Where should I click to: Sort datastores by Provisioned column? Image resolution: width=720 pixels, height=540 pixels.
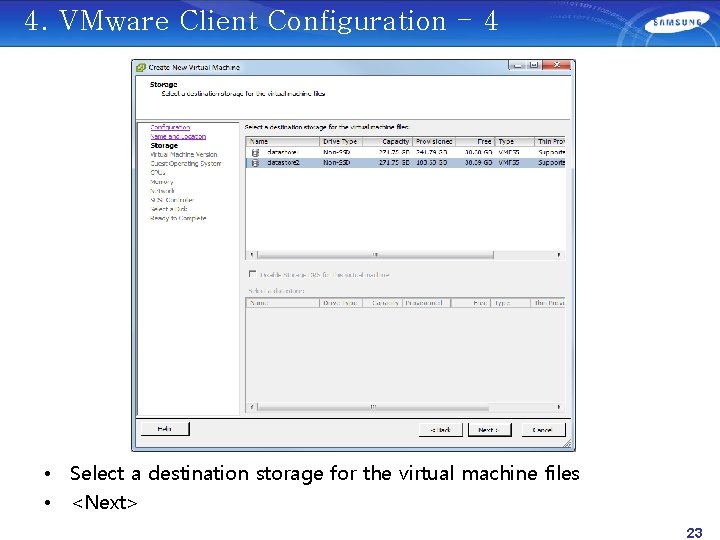pyautogui.click(x=434, y=141)
